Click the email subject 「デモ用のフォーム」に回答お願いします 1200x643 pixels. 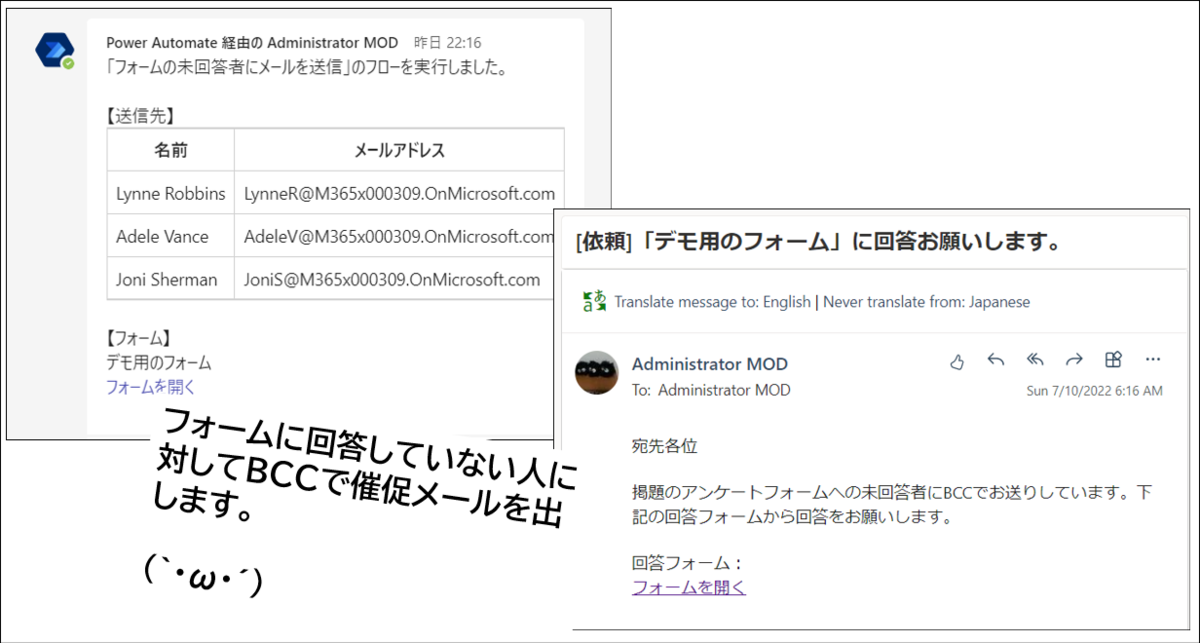tap(817, 242)
